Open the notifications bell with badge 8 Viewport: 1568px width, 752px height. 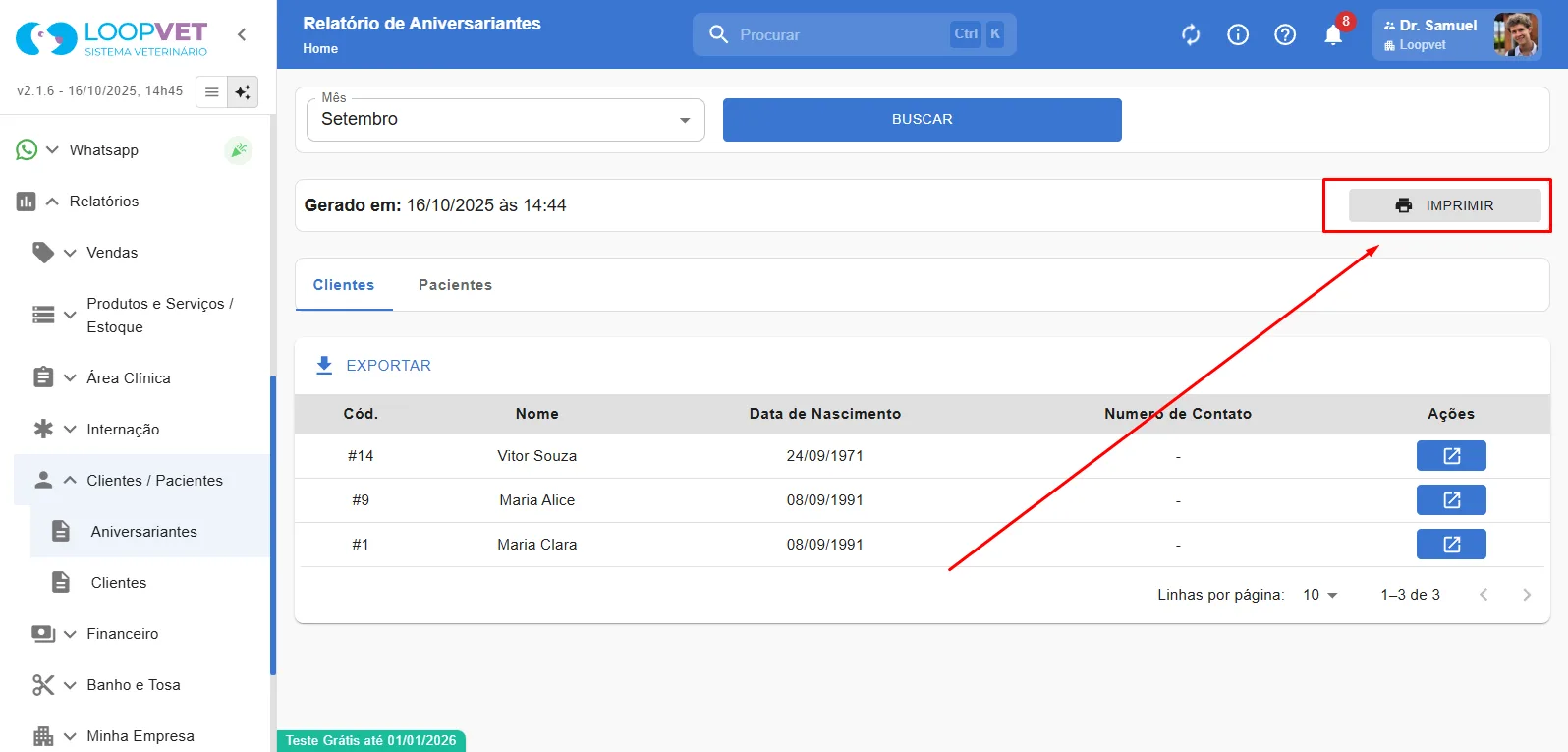[1333, 35]
